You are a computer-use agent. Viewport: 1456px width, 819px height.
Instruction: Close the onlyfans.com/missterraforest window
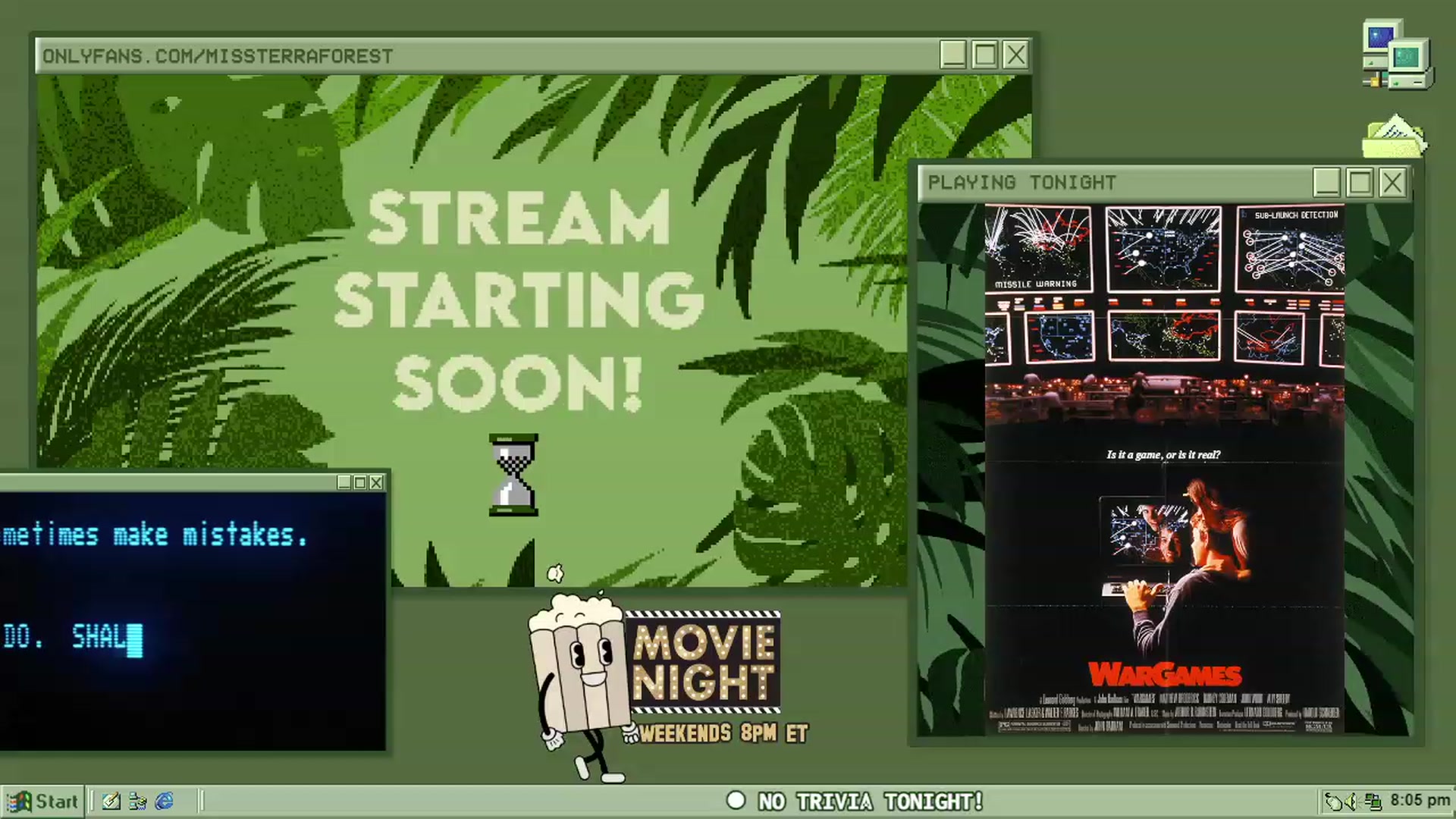1015,55
